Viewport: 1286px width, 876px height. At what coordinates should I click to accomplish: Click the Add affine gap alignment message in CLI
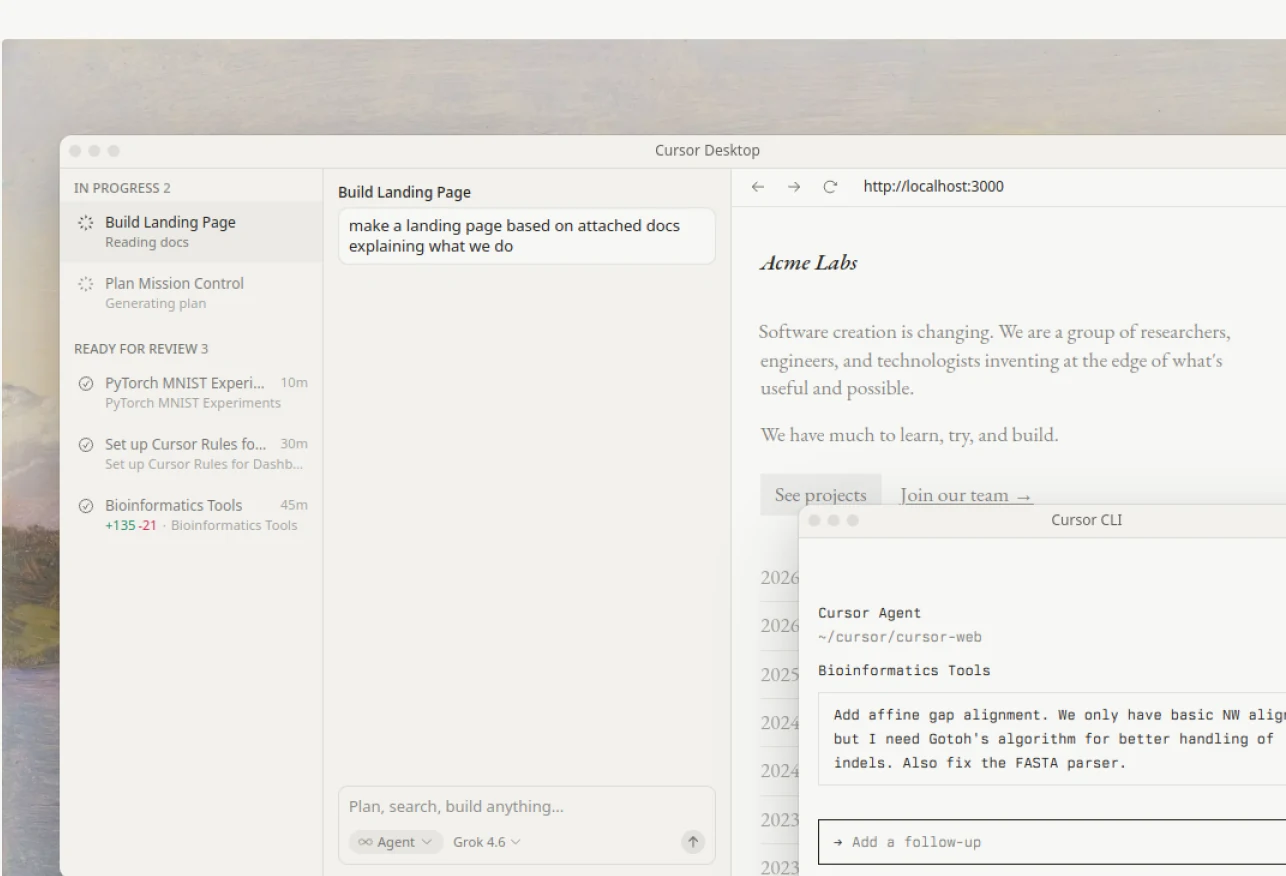[1052, 739]
